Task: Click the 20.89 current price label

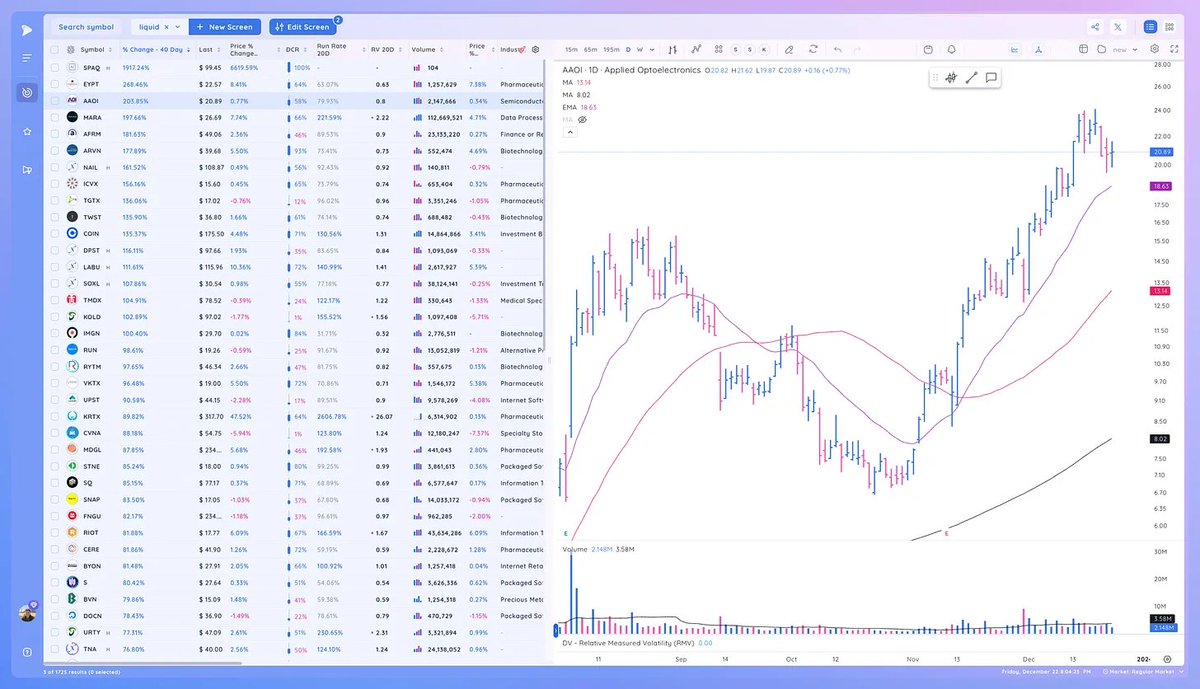Action: [x=1161, y=151]
